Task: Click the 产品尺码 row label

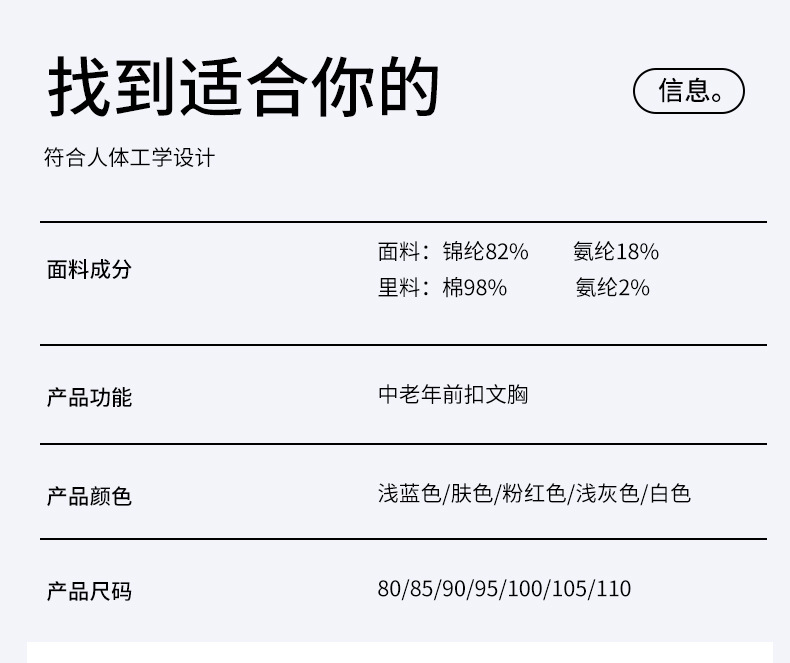Action: (x=89, y=592)
